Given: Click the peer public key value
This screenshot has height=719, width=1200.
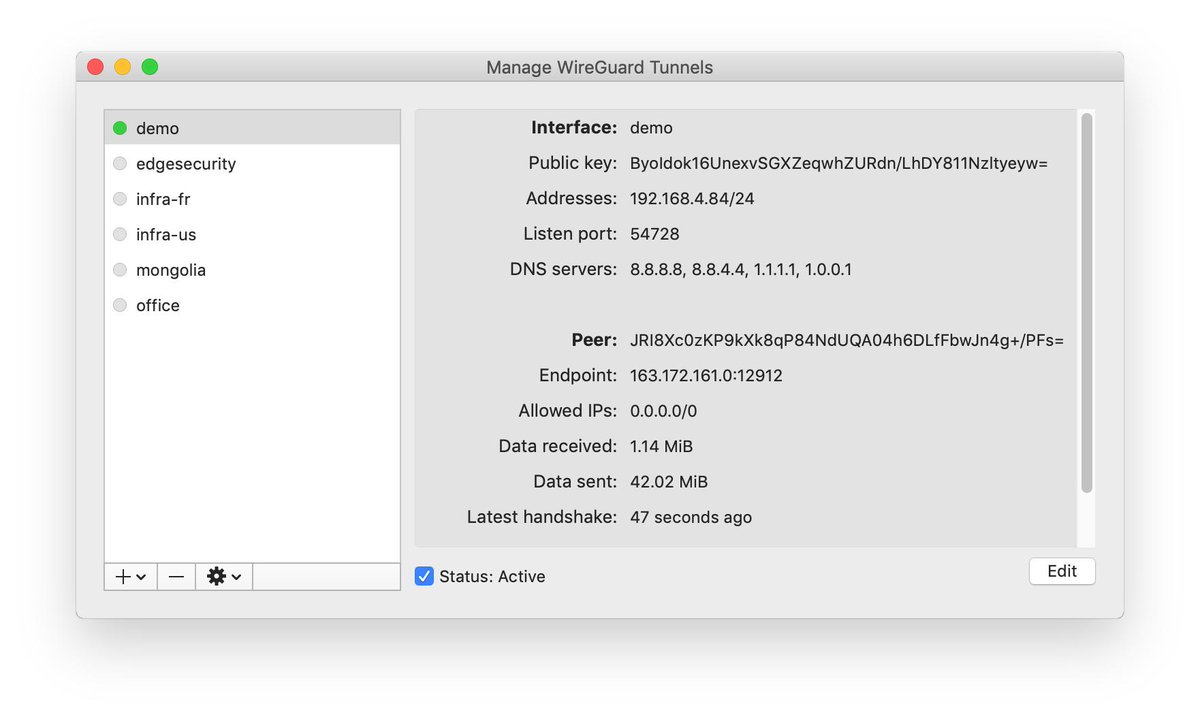Looking at the screenshot, I should (x=846, y=341).
